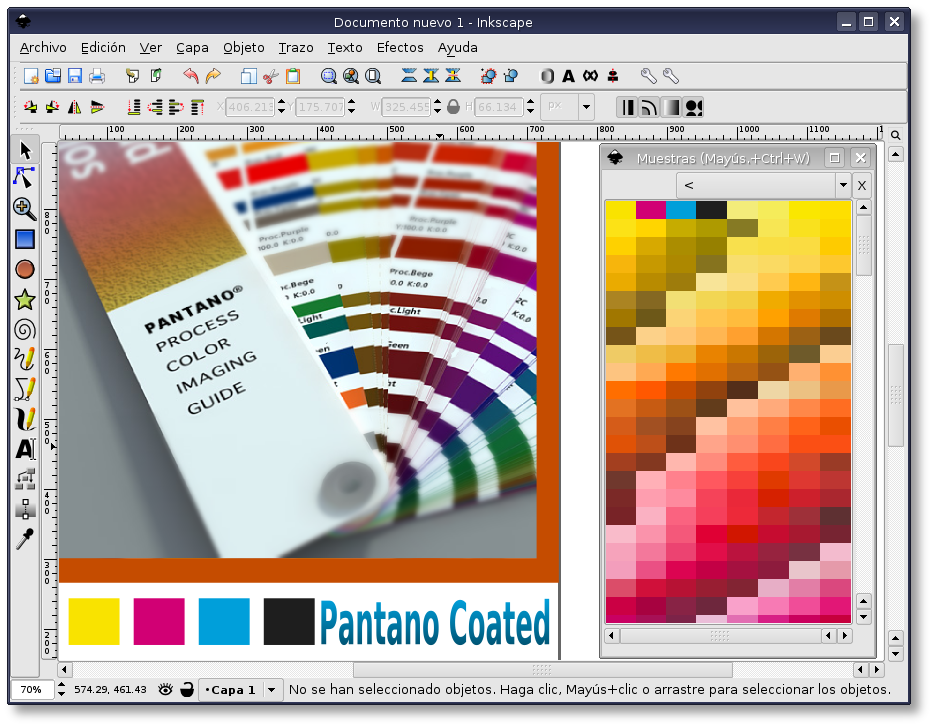The image size is (934, 728).
Task: Zoom to fit selection toolbar icon
Action: tap(328, 76)
